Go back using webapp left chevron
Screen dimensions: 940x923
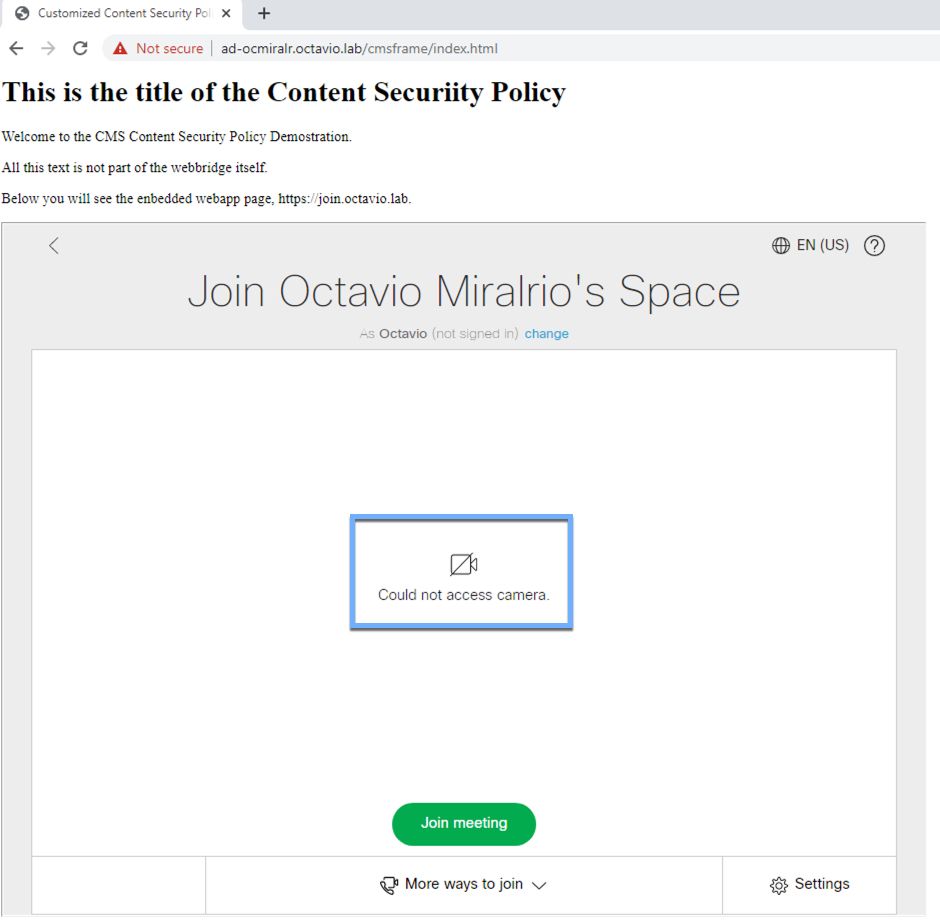[x=54, y=245]
